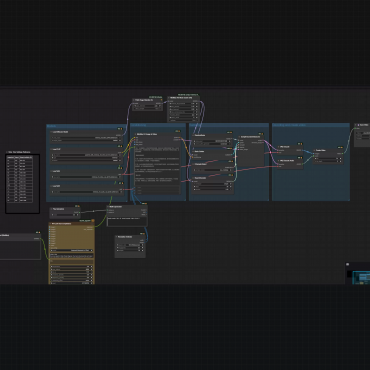370x370 pixels.
Task: Click the orange badge above Create Video node
Action: pyautogui.click(x=341, y=147)
